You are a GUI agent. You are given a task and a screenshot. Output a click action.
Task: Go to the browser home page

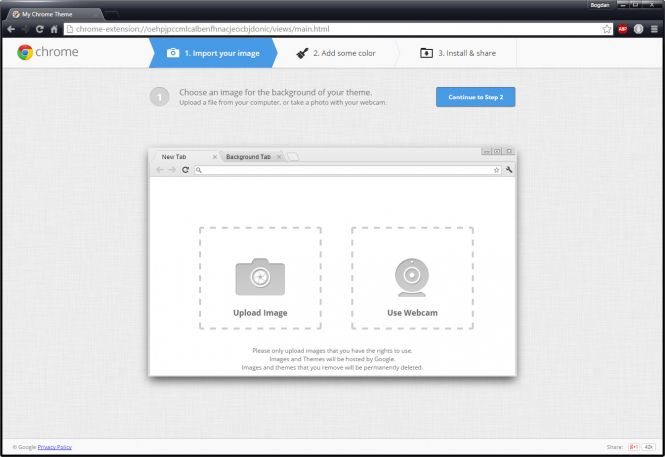tap(54, 29)
